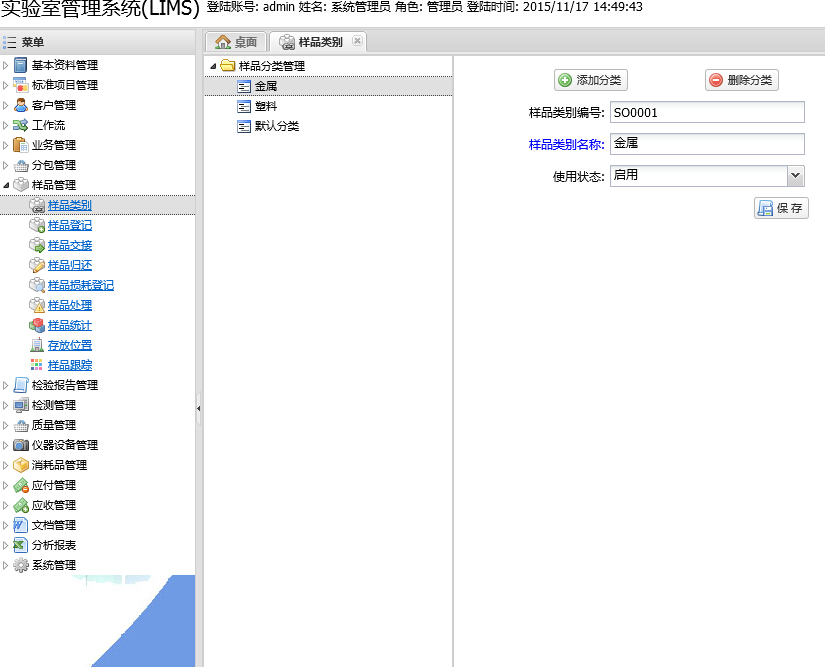The height and width of the screenshot is (667, 825).
Task: Click the 样品类别名称 input field
Action: point(707,144)
